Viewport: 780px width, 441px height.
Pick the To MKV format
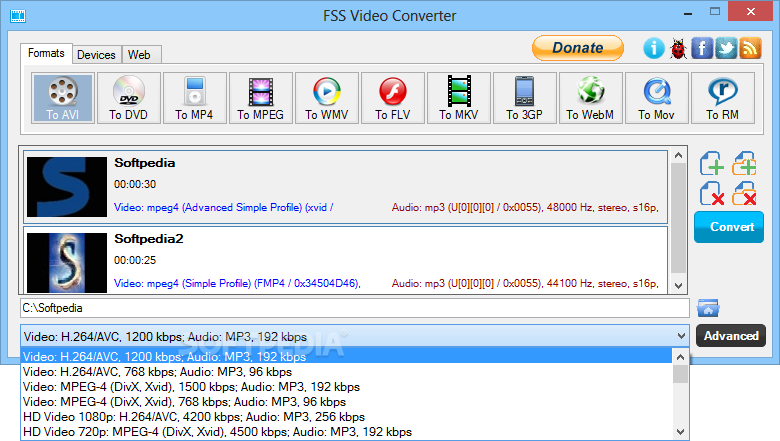[459, 98]
